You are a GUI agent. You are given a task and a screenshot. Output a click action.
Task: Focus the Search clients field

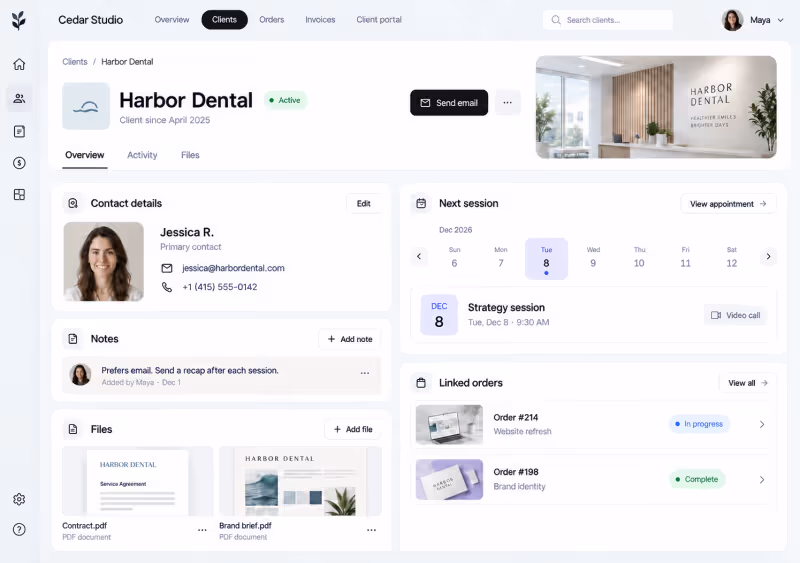(x=608, y=20)
